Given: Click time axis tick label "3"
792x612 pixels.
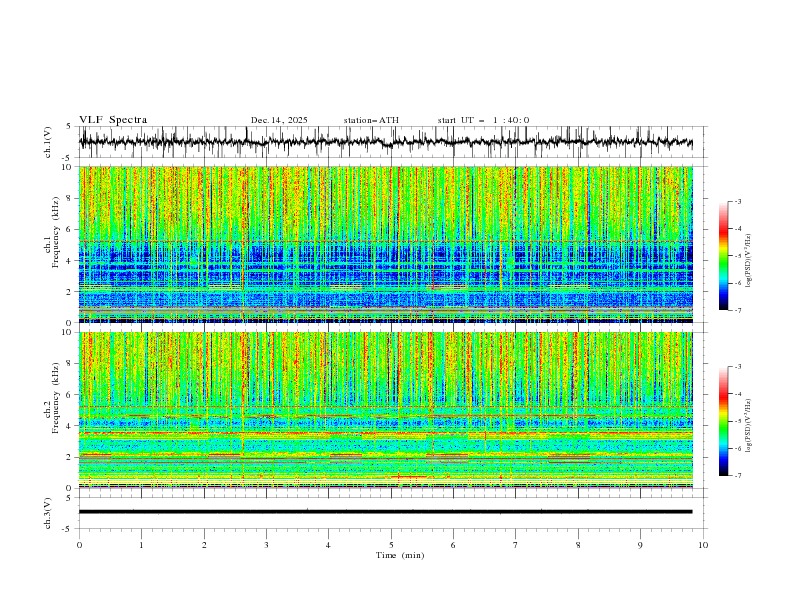Looking at the screenshot, I should [266, 545].
